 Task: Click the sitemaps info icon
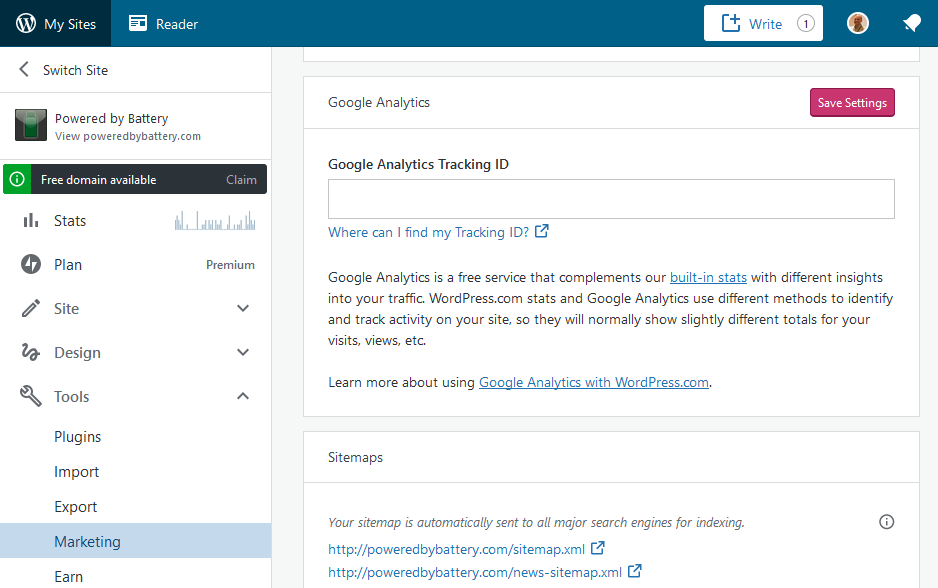tap(886, 522)
